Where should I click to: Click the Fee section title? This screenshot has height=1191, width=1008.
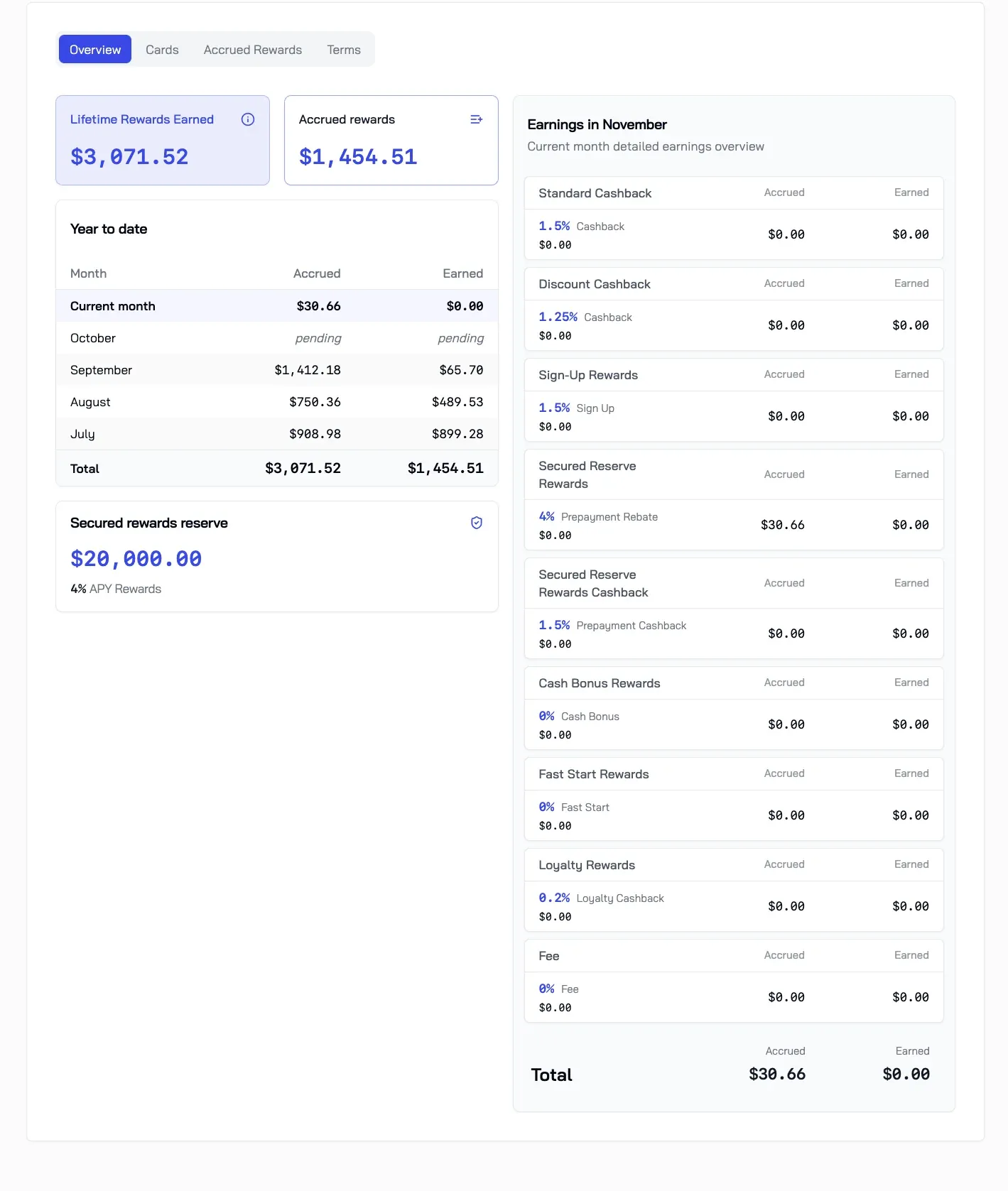(549, 956)
